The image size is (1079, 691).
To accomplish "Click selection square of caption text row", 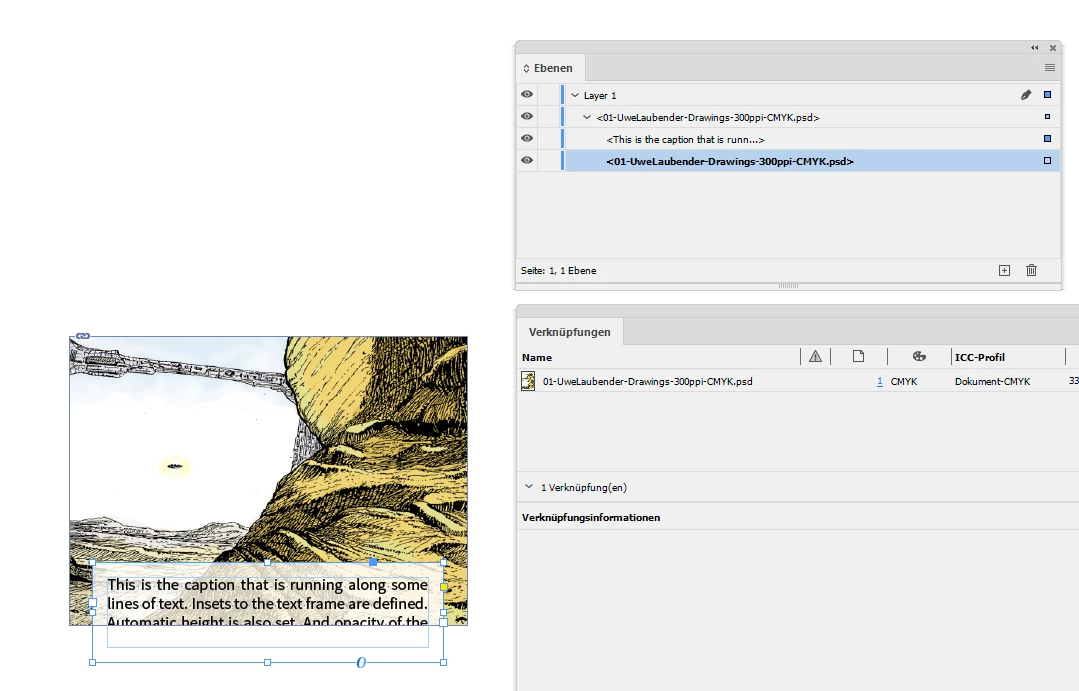I will (1047, 139).
